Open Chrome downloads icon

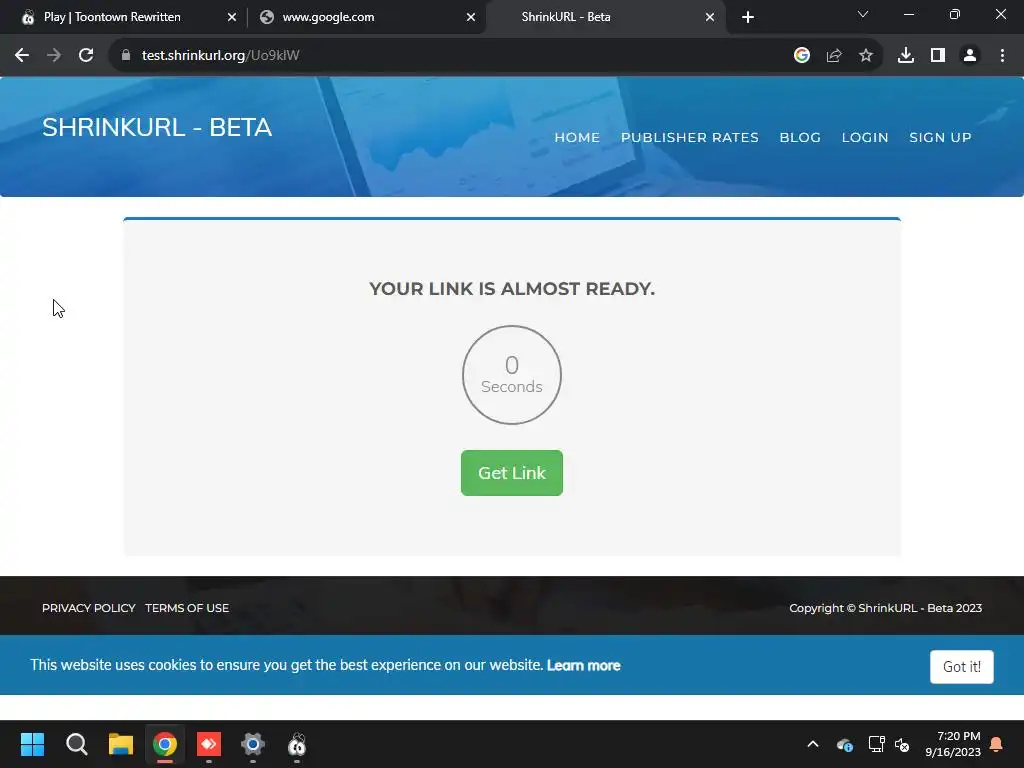(x=906, y=56)
